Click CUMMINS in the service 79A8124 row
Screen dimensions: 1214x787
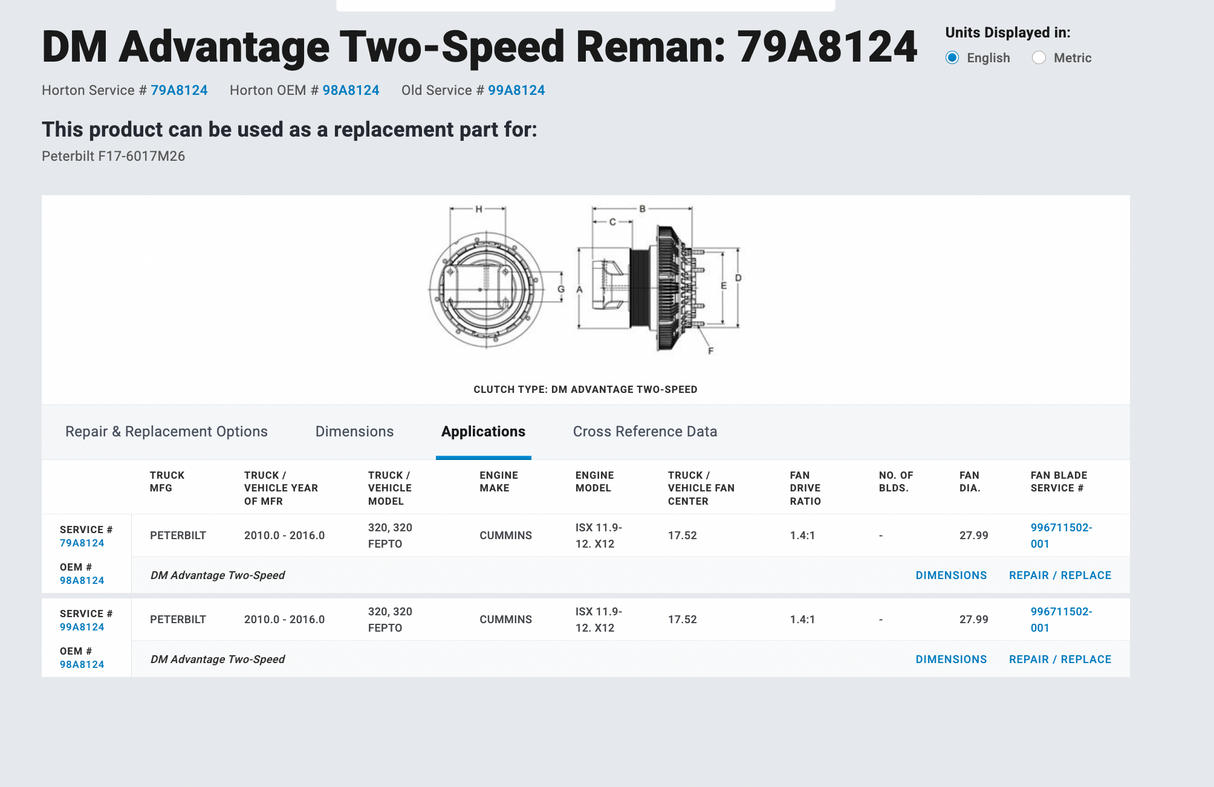pos(506,535)
